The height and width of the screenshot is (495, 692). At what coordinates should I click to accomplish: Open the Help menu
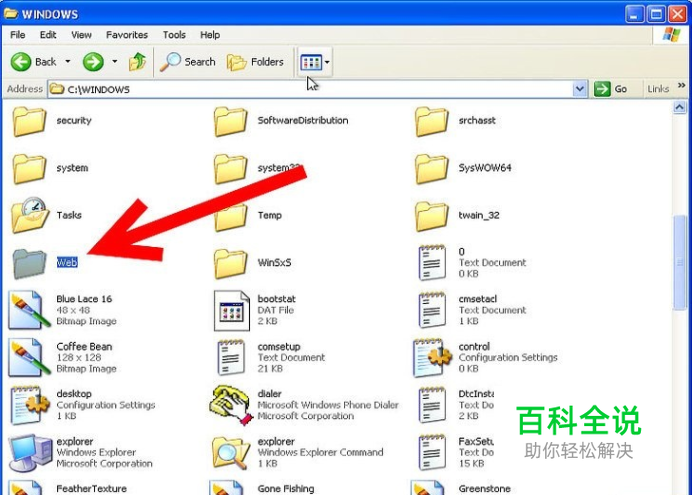coord(210,35)
